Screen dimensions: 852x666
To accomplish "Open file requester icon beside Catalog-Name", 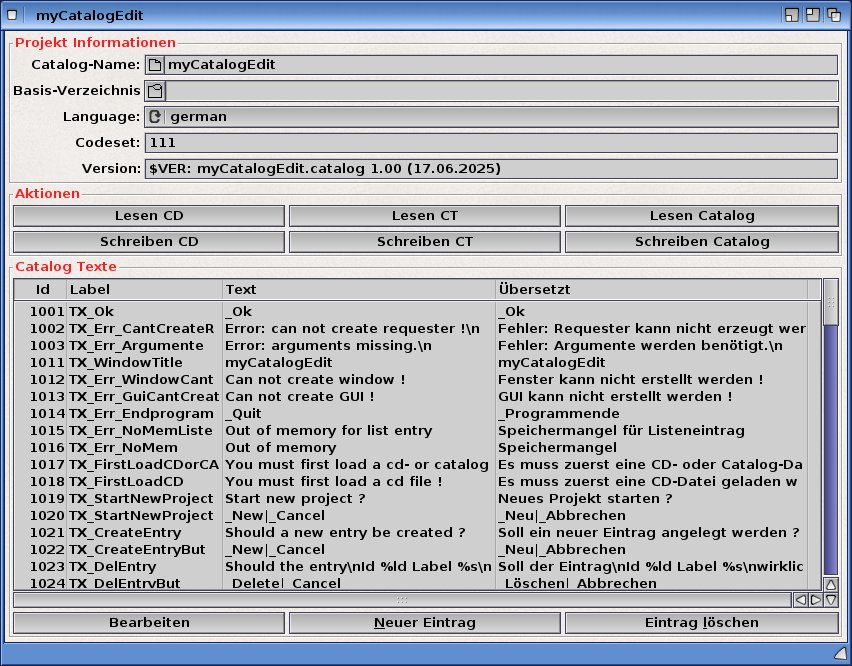I will 155,65.
